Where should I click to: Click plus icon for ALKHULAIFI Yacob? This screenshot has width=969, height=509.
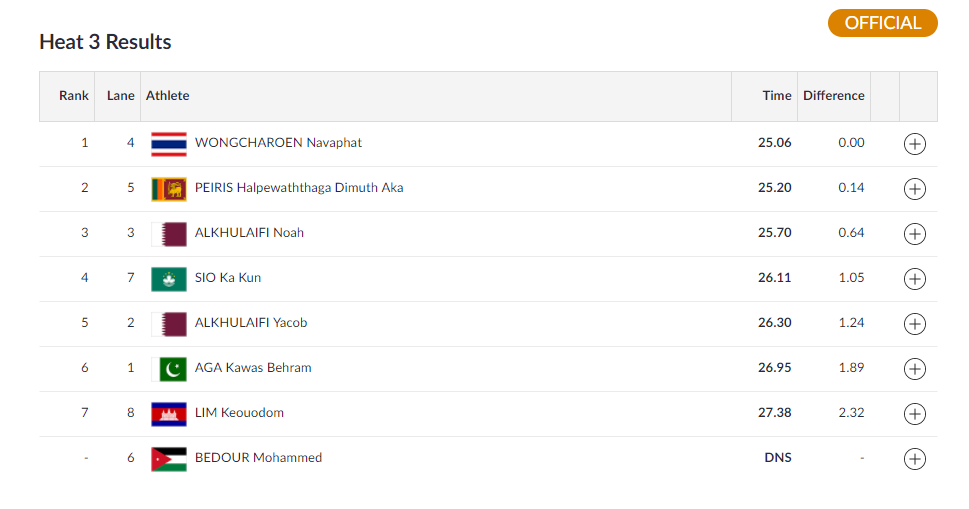tap(915, 324)
